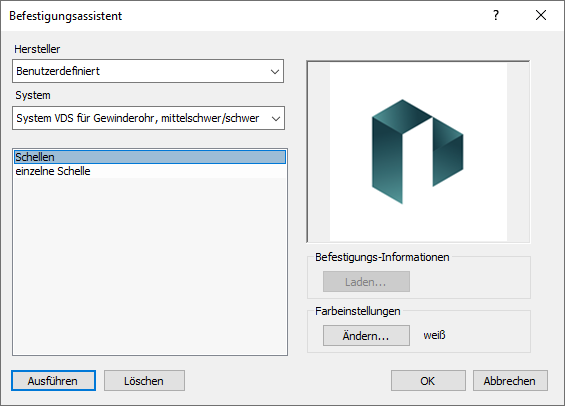565x406 pixels.
Task: Cancel with the Abbrechen button
Action: [x=510, y=380]
